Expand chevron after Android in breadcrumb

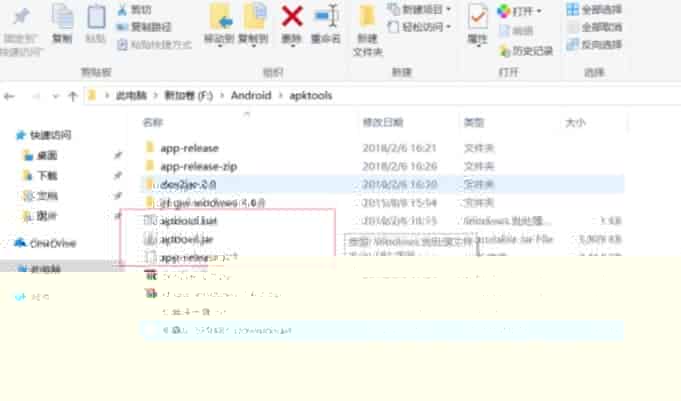click(x=281, y=96)
